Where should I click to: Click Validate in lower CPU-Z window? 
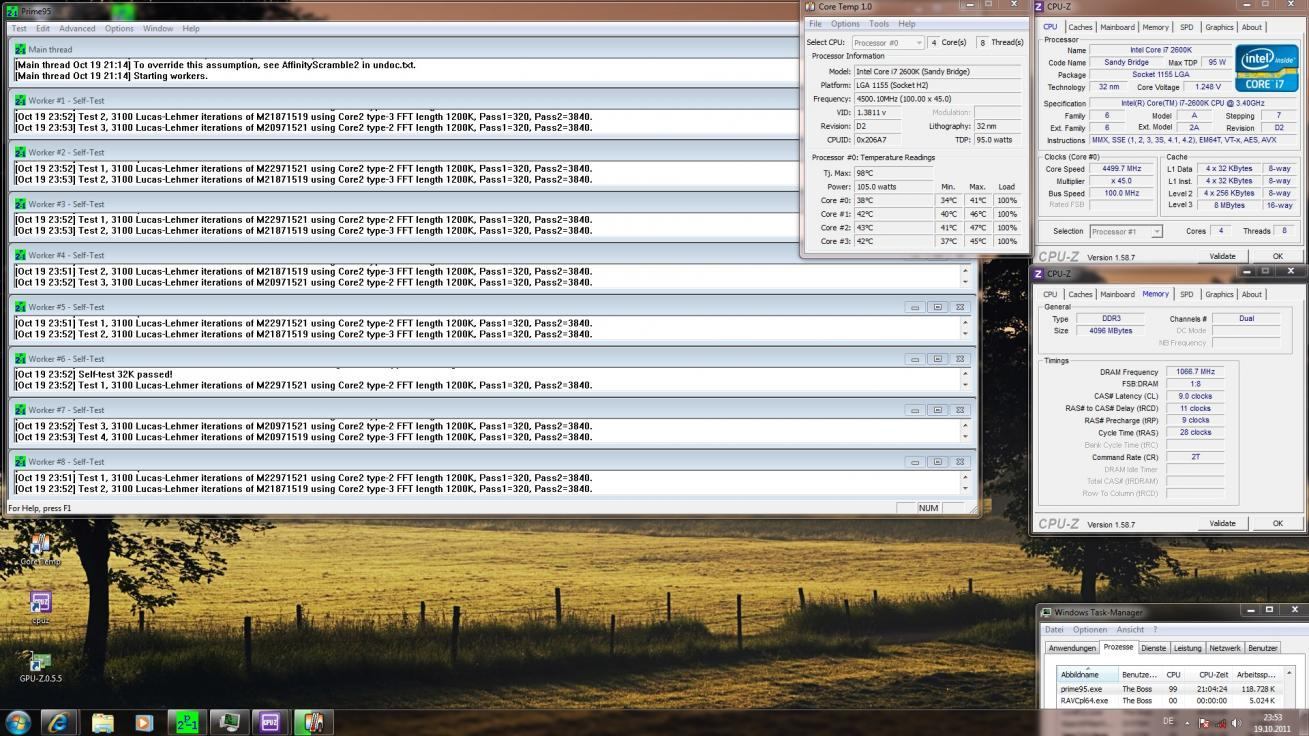[x=1222, y=523]
